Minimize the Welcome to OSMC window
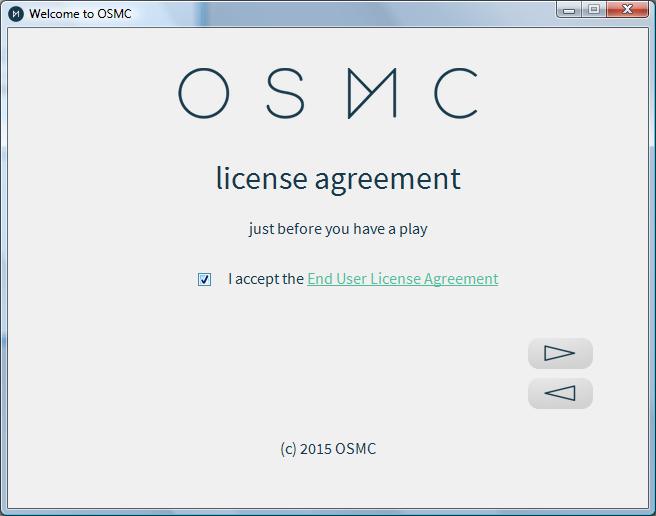656x516 pixels. click(x=569, y=10)
